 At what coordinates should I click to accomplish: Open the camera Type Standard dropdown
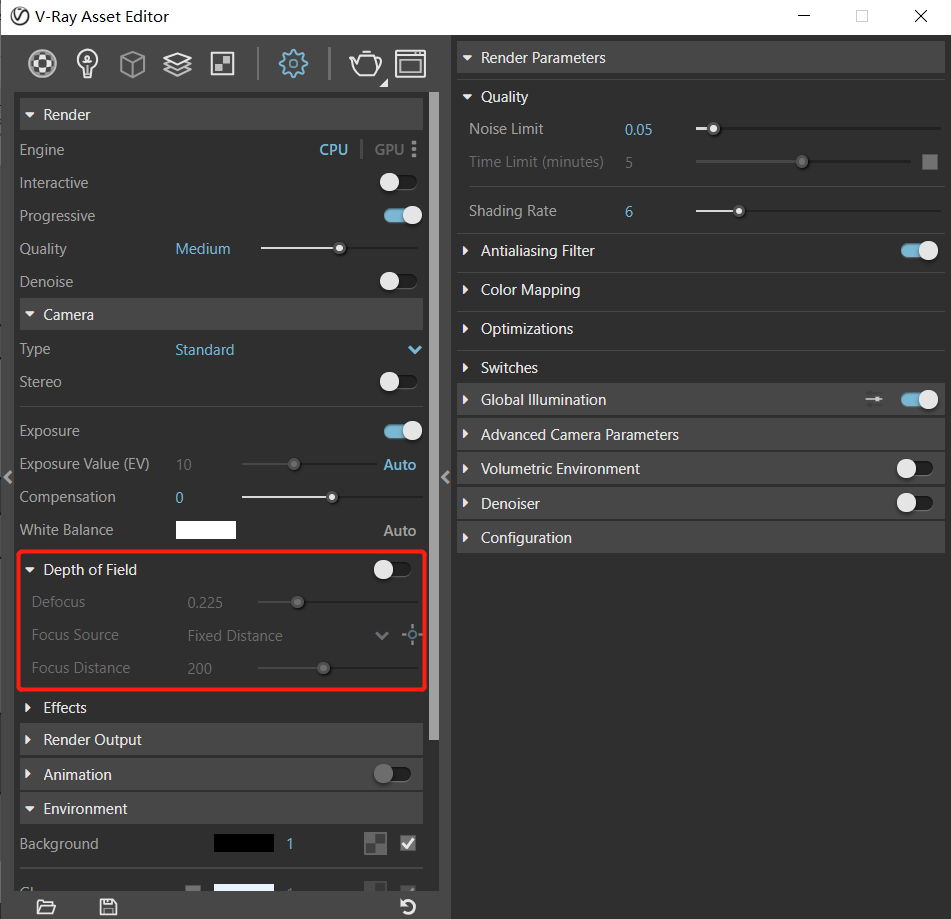pos(297,349)
